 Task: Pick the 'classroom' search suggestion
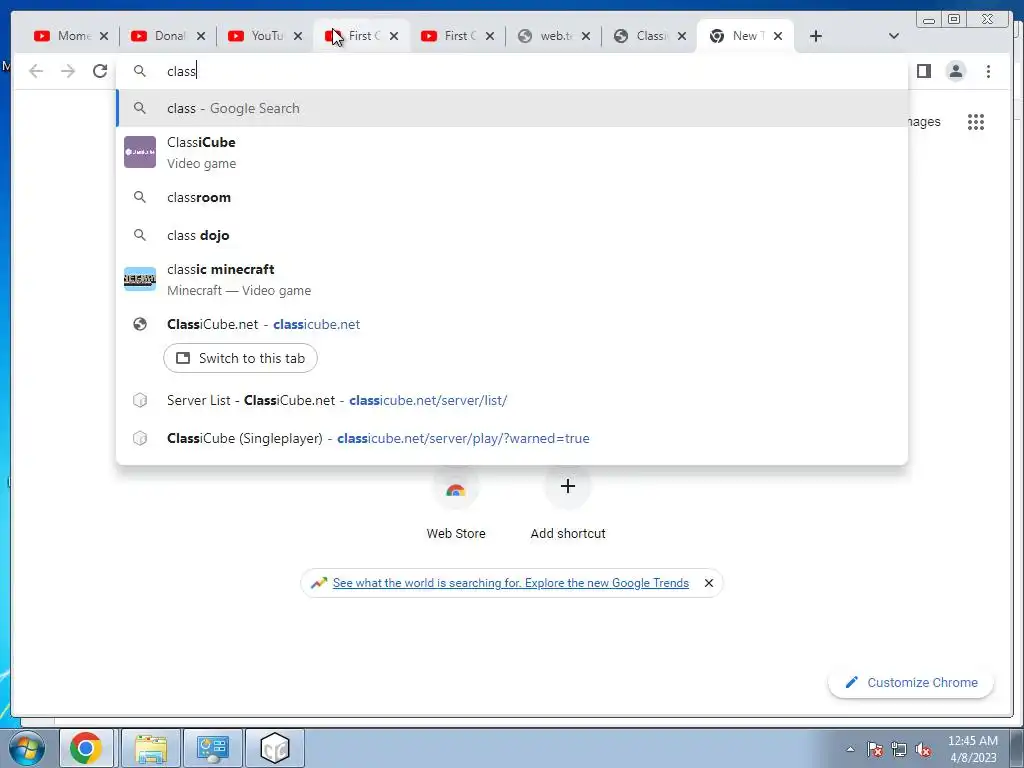[512, 197]
